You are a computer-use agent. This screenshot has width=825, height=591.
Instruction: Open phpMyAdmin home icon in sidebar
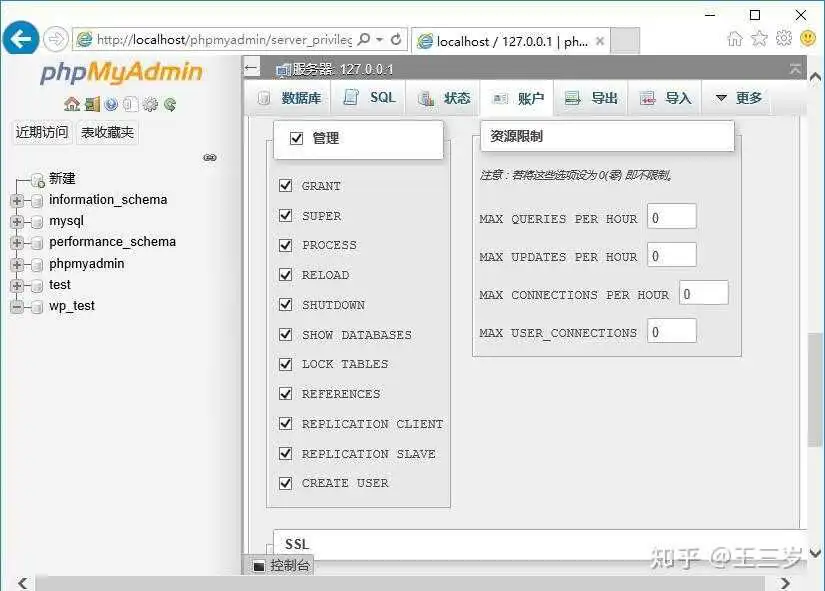[x=72, y=104]
